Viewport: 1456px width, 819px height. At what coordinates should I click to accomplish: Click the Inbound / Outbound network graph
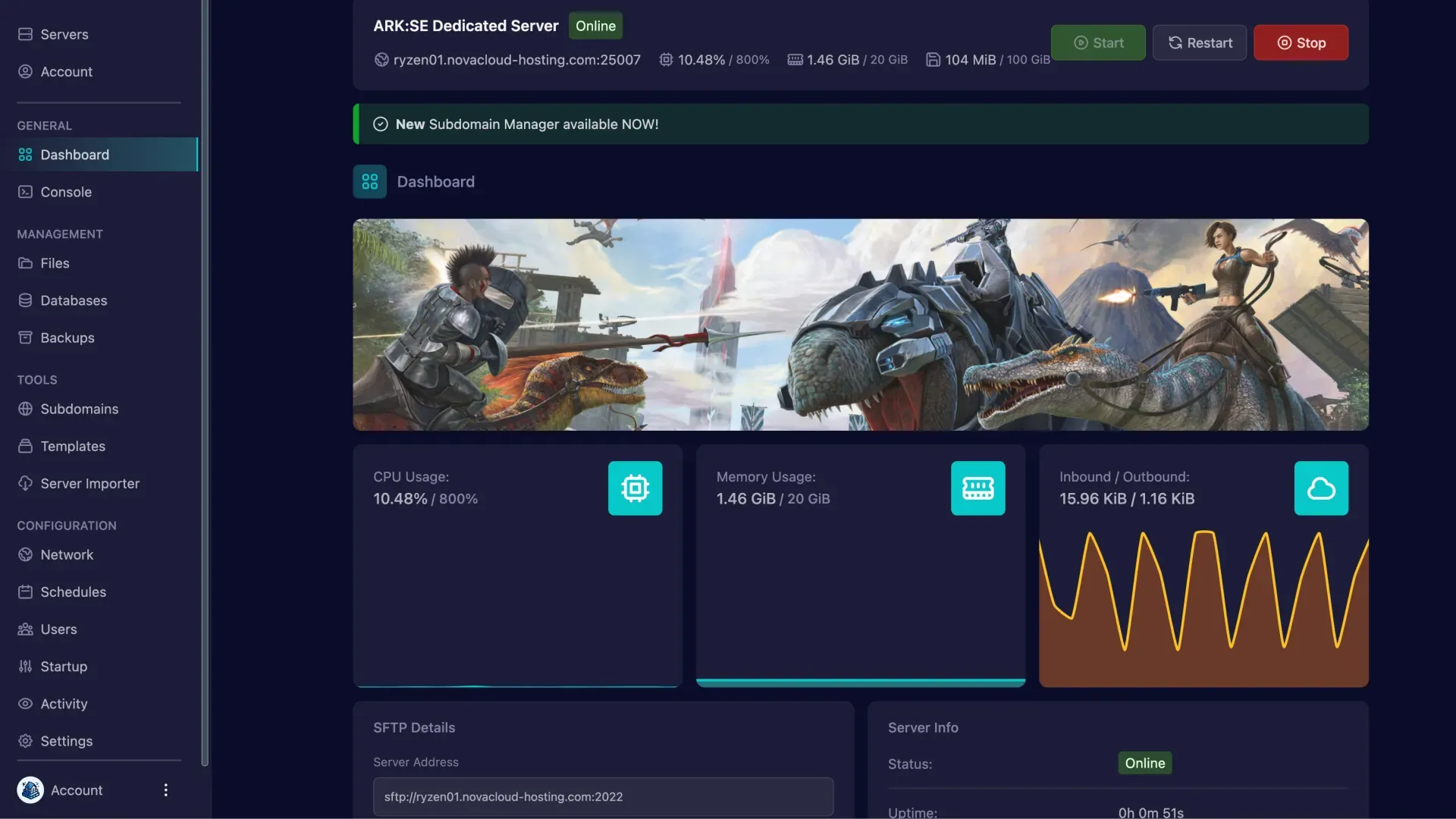1203,609
